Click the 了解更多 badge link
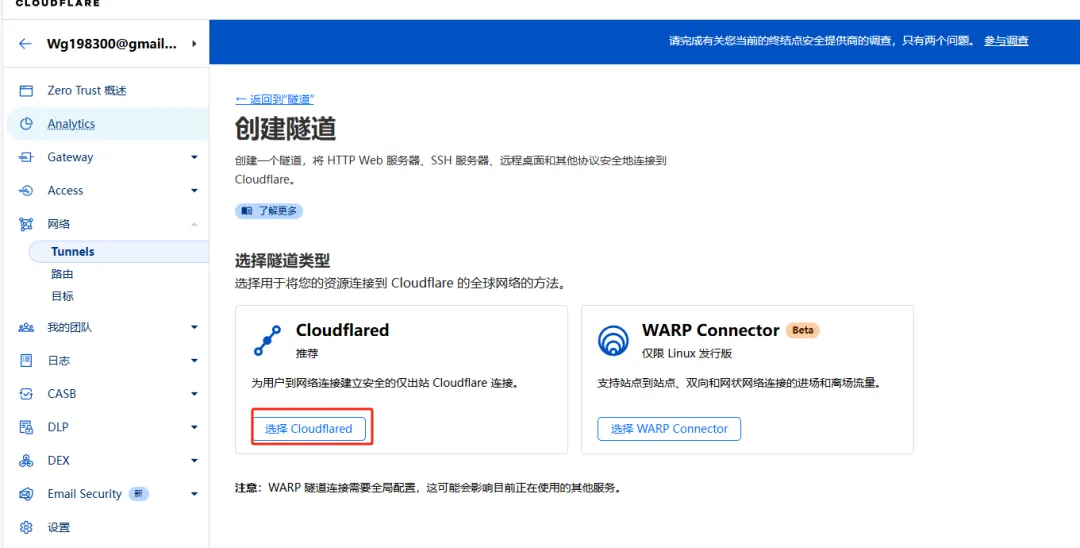The image size is (1080, 548). [269, 211]
